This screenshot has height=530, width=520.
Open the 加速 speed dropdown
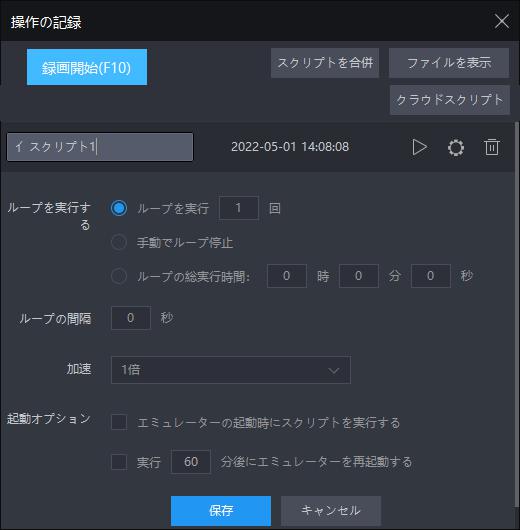231,370
